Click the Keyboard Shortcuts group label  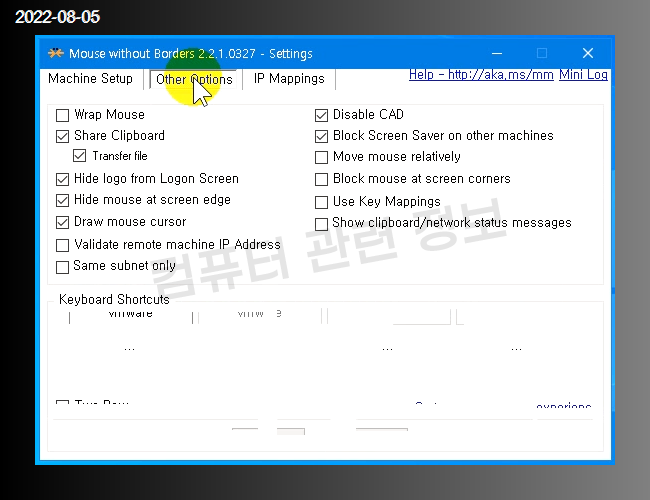[x=114, y=299]
